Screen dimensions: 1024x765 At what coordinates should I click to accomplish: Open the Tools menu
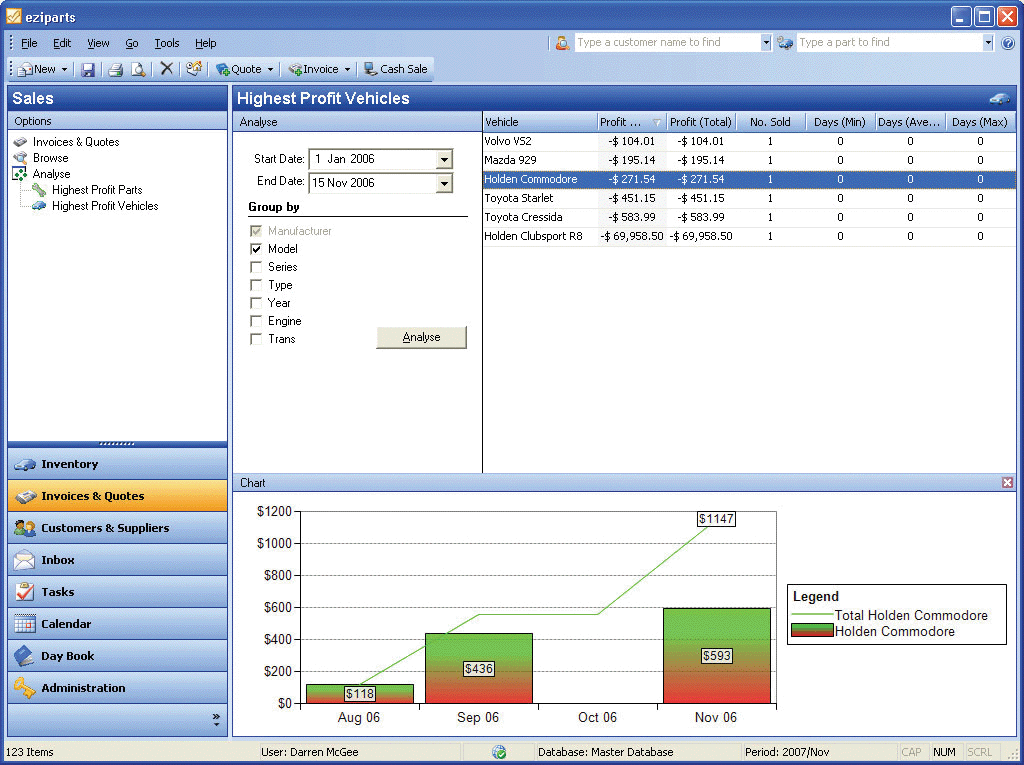tap(167, 43)
